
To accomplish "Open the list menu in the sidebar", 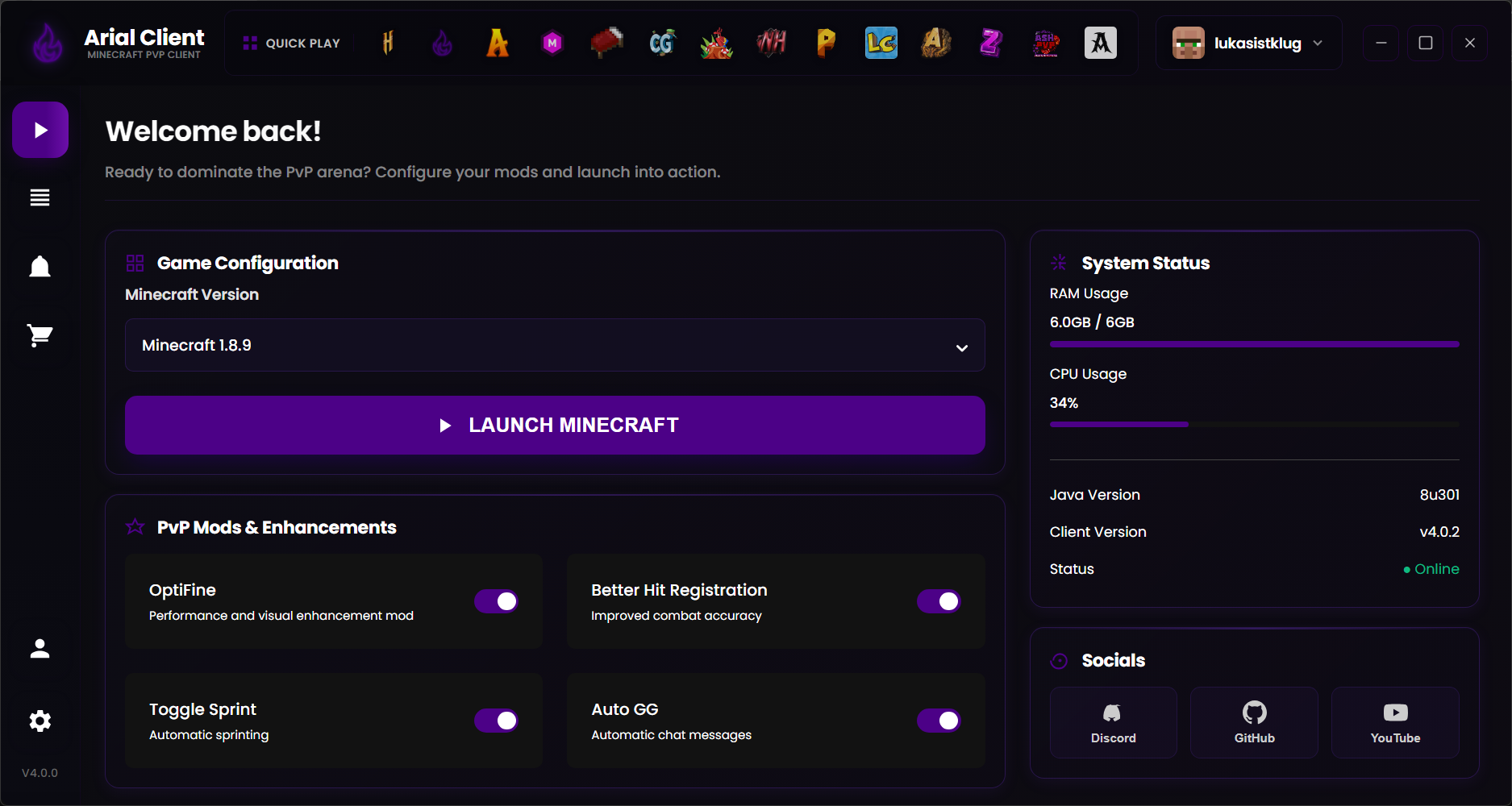I will (40, 197).
